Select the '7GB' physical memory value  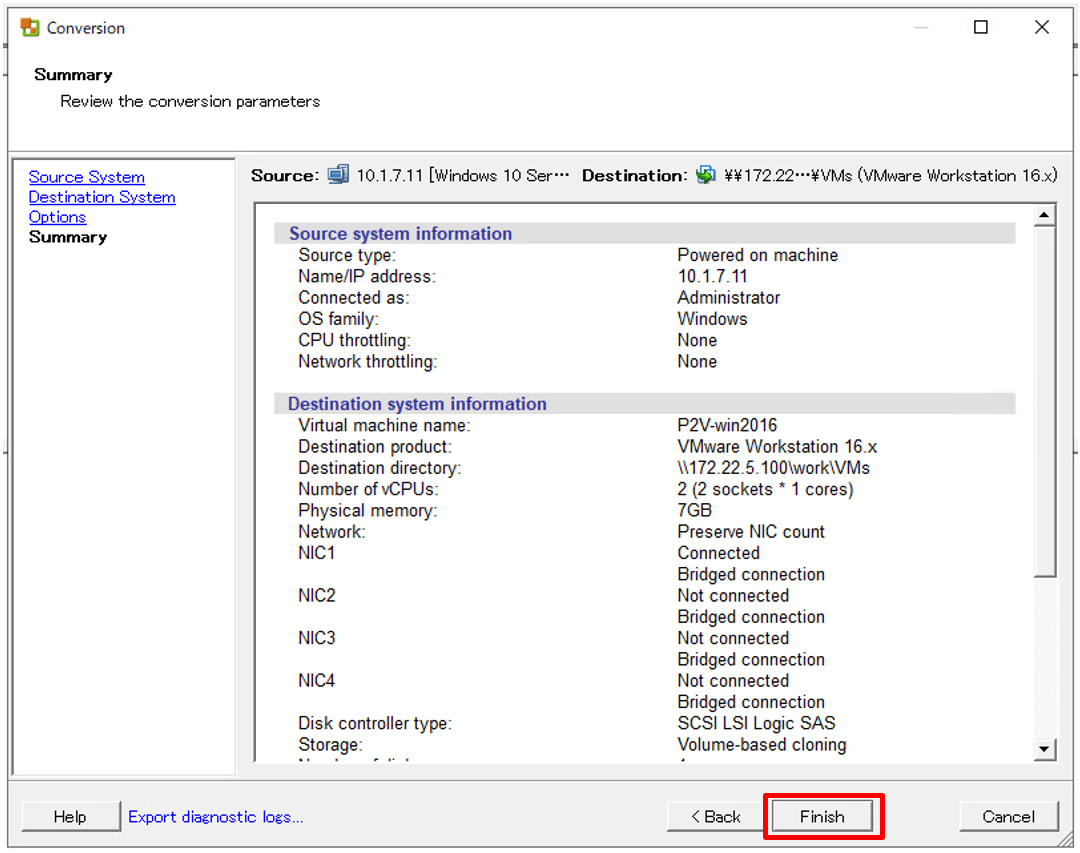(694, 511)
